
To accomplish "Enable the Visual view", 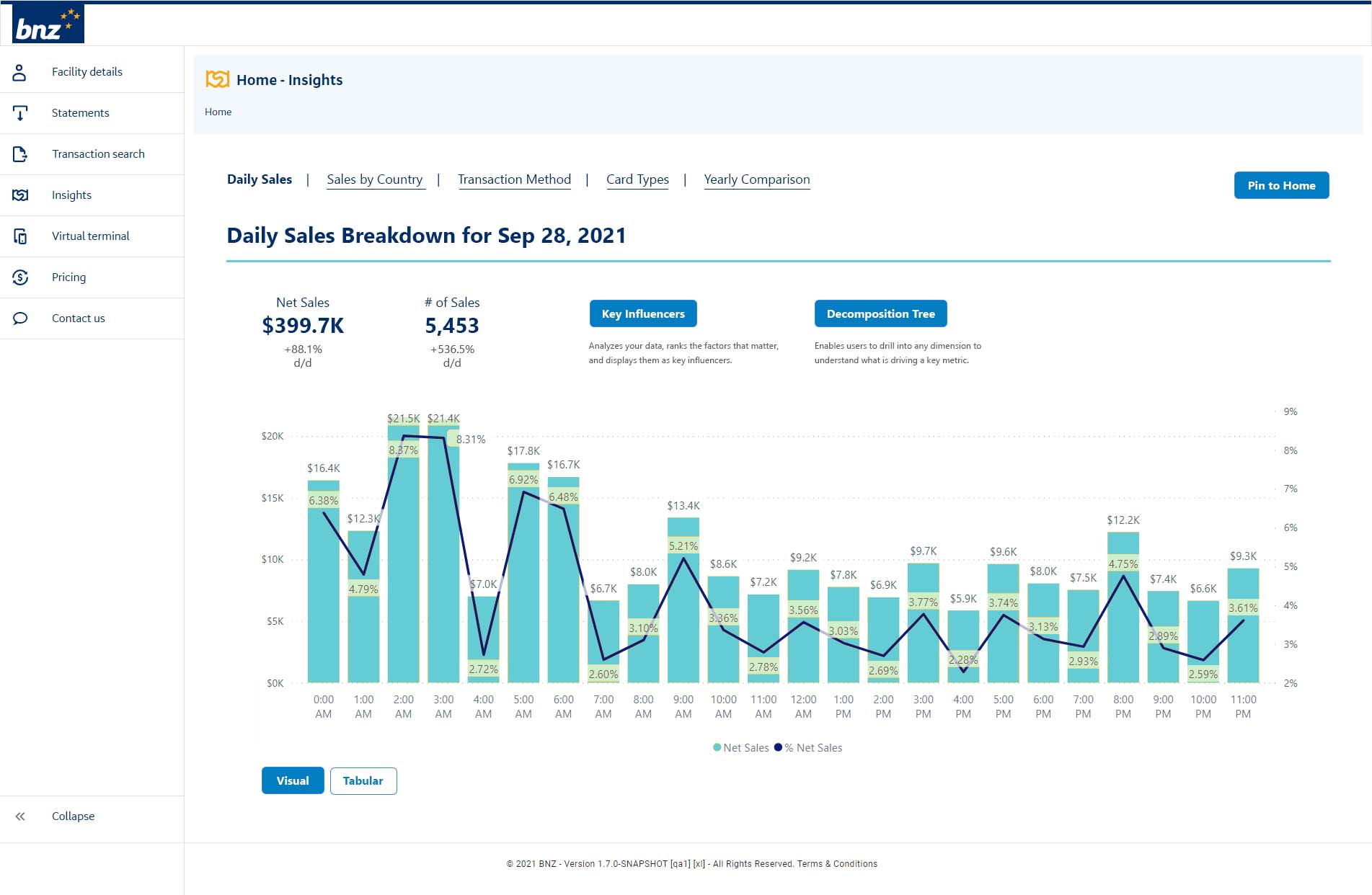I will (x=292, y=780).
